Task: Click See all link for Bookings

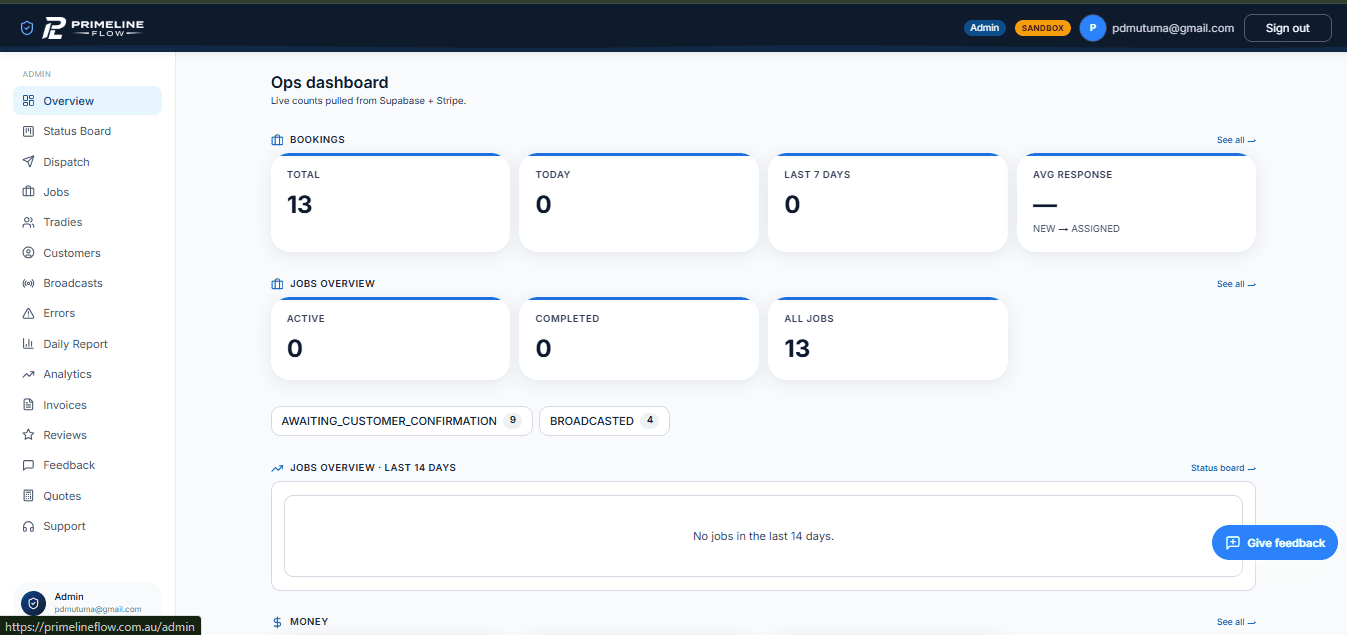Action: (1236, 140)
